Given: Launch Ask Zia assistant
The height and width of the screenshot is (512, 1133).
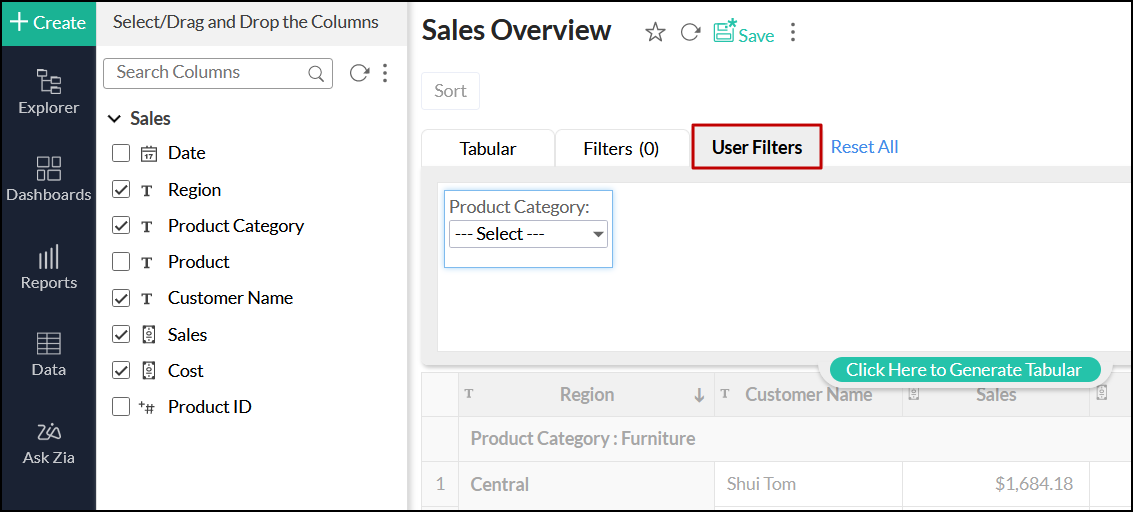Looking at the screenshot, I should [48, 442].
